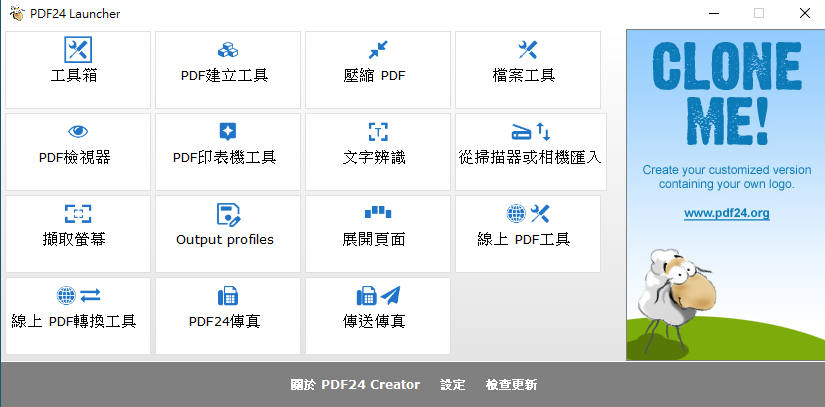Open the 工具箱 toolbox icon
This screenshot has width=825, height=407.
coord(78,50)
